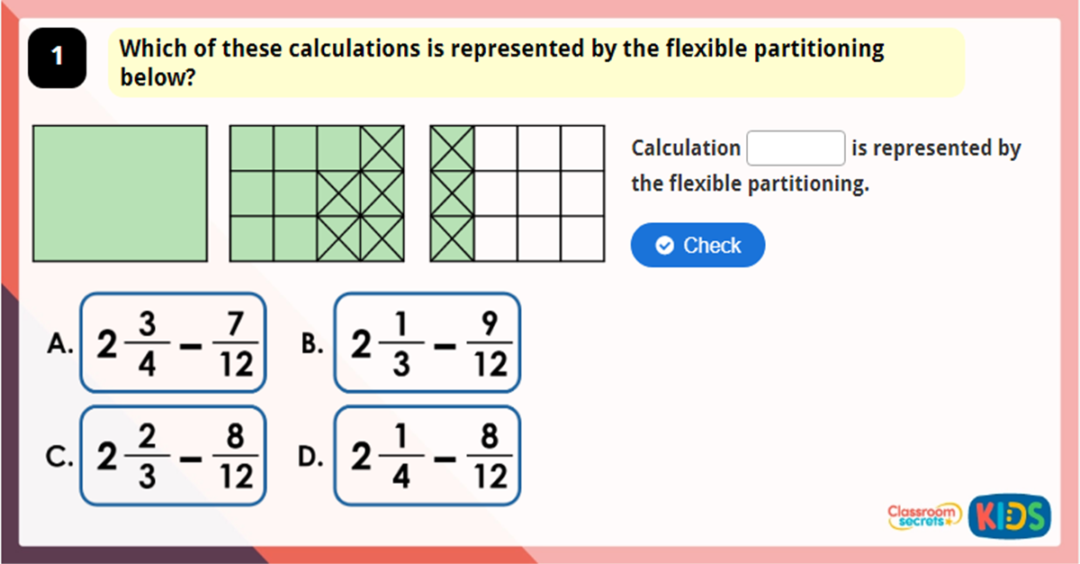Image resolution: width=1080 pixels, height=564 pixels.
Task: Click the Classroom Secrets logo
Action: 923,516
